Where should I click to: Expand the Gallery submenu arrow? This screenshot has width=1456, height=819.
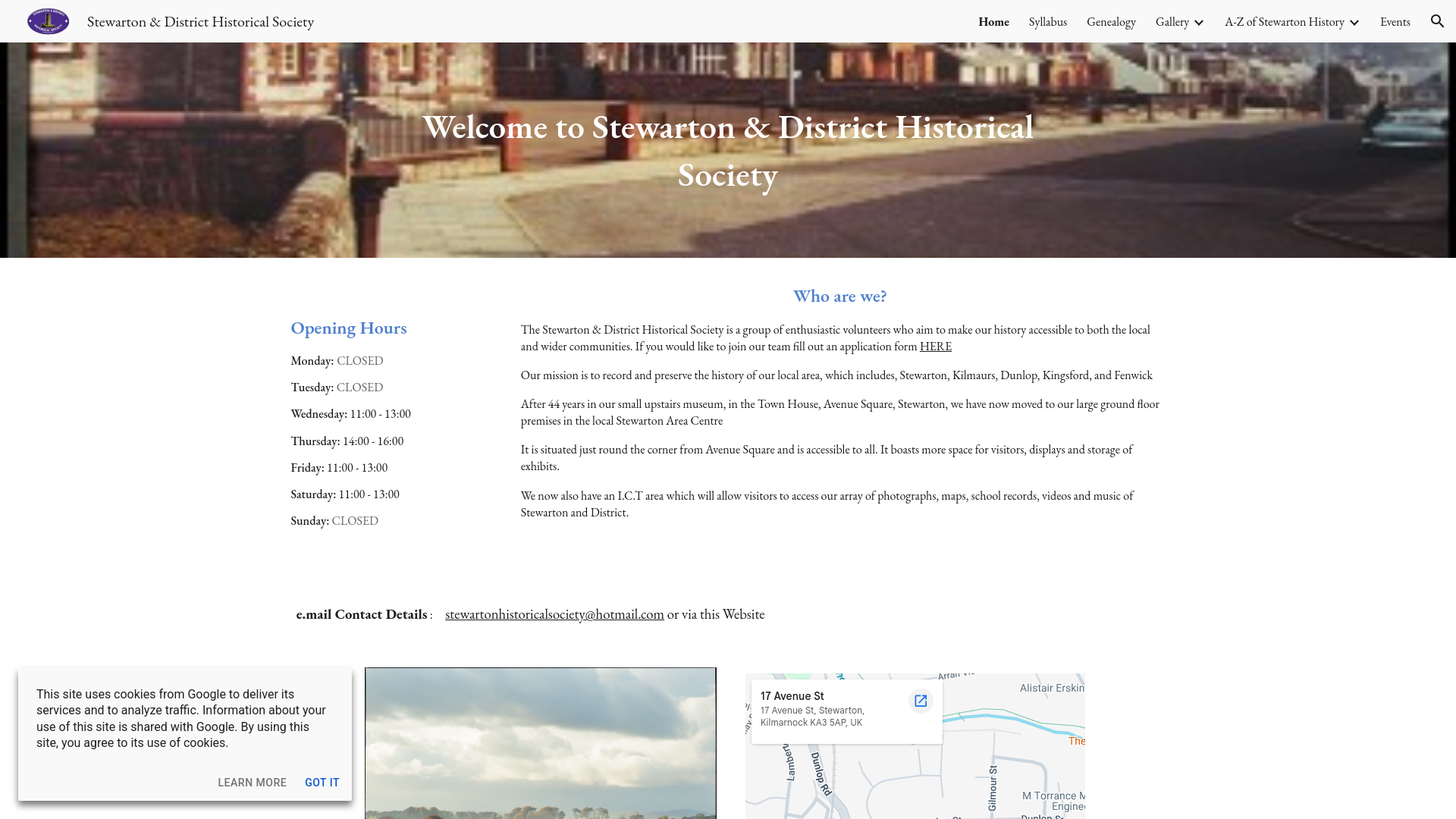[x=1198, y=23]
